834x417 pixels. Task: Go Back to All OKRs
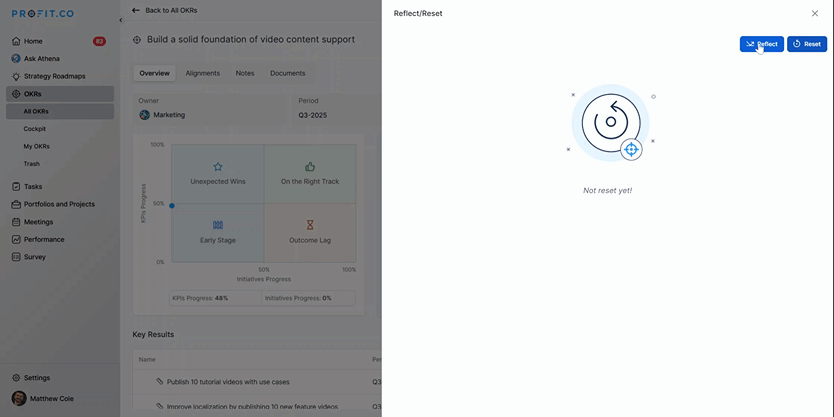click(x=171, y=10)
